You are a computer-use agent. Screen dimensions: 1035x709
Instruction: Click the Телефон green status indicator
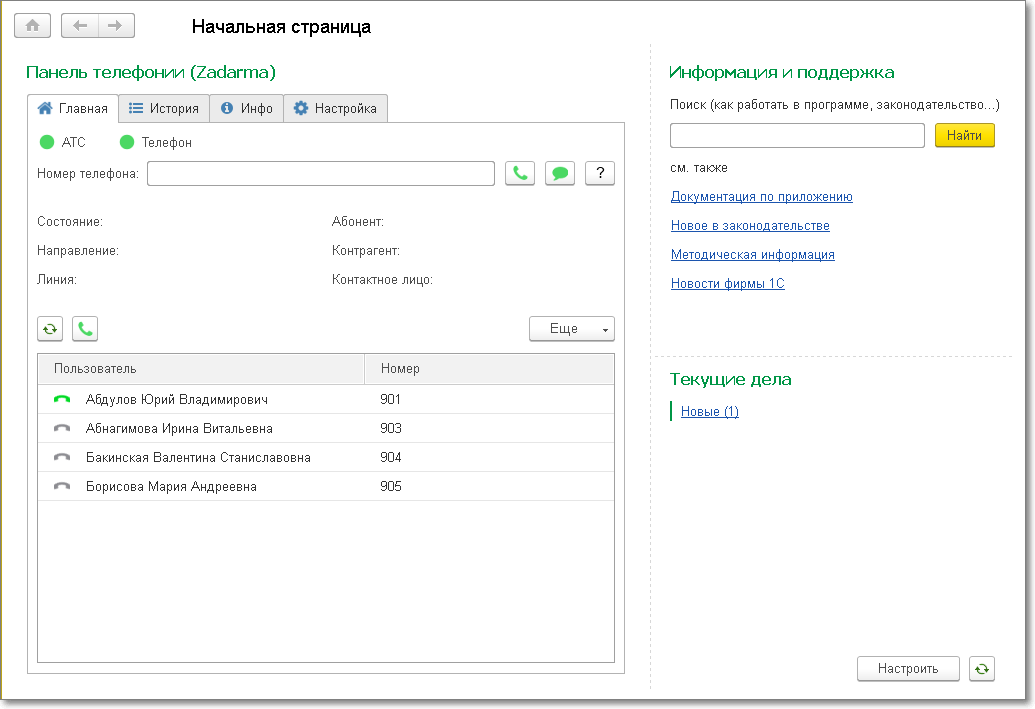[127, 142]
